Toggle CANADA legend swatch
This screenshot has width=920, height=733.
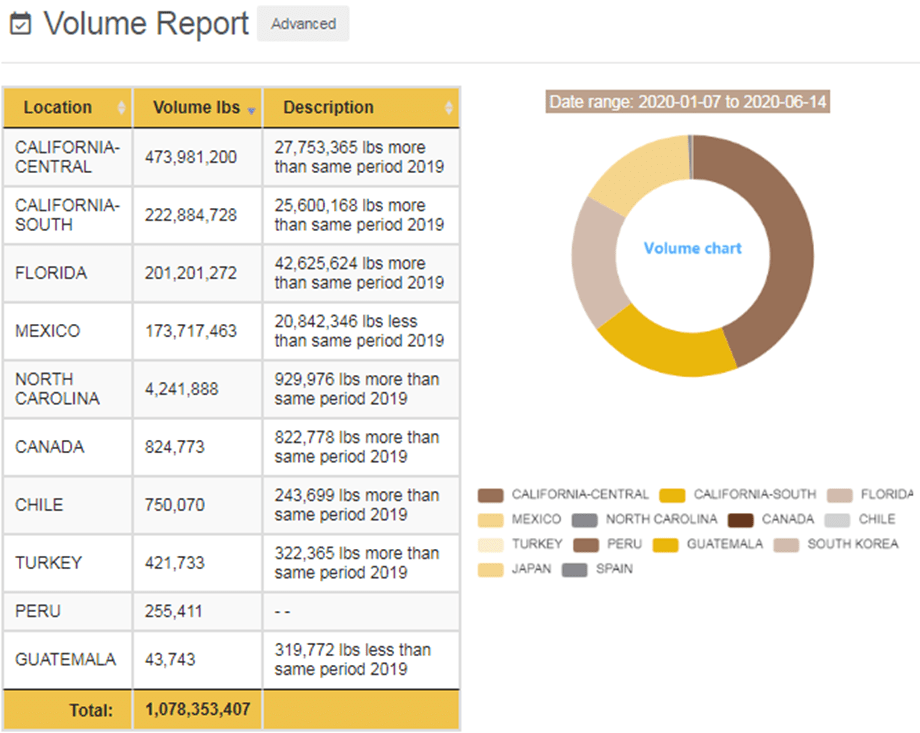(x=740, y=520)
